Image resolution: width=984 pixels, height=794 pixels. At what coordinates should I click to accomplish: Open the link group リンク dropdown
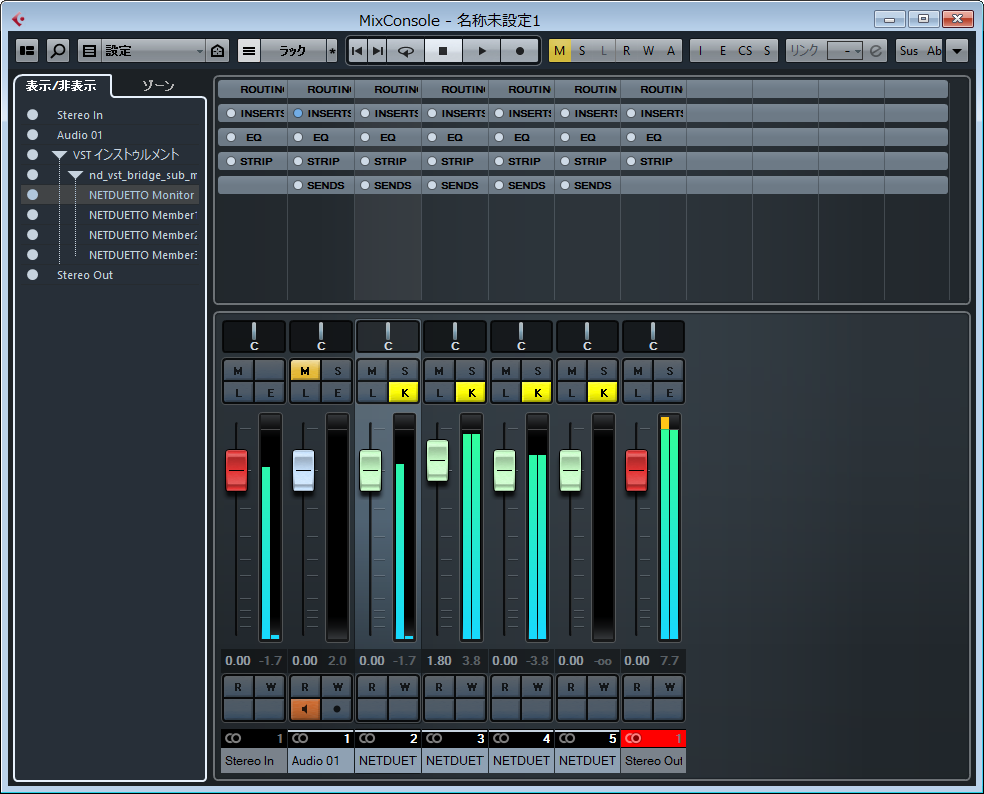(845, 51)
